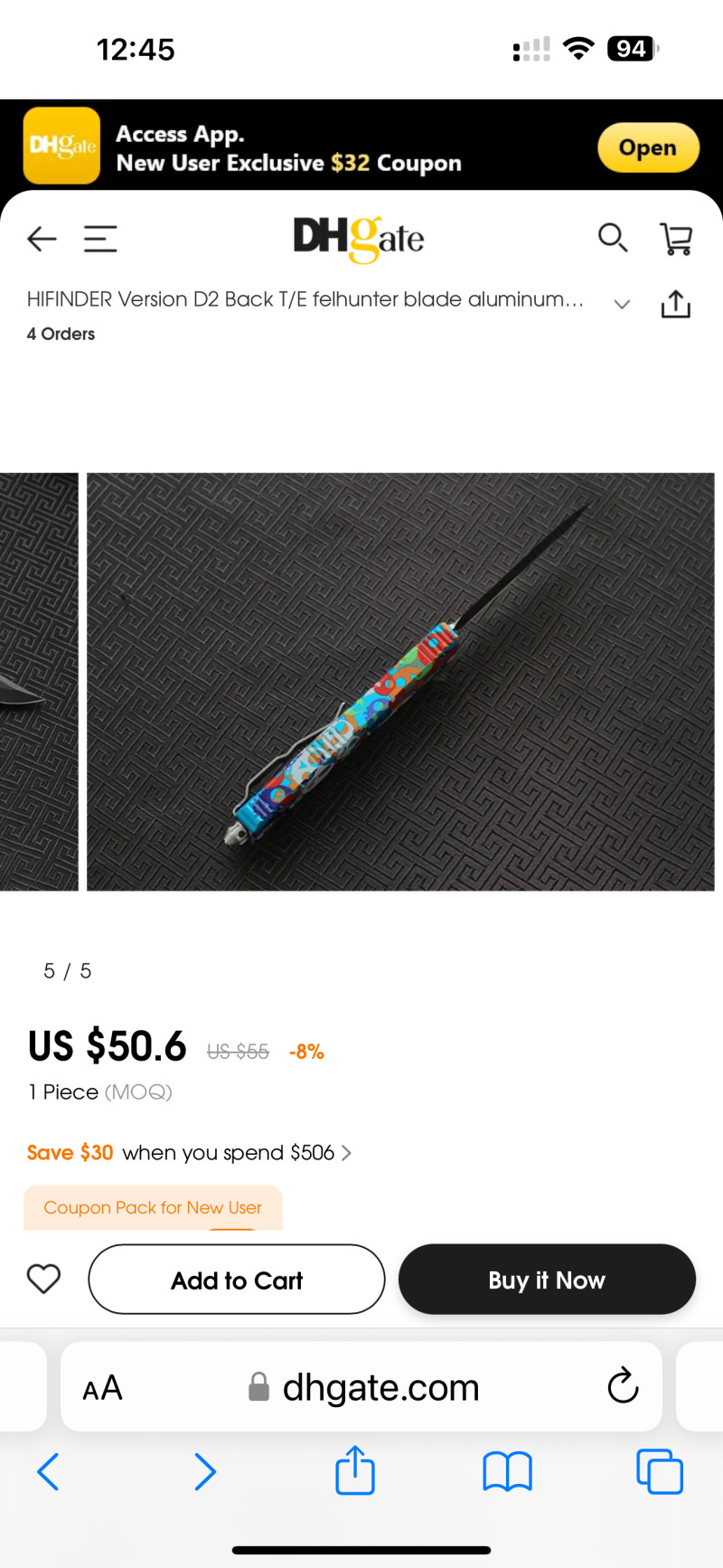723x1568 pixels.
Task: Open the AA reader options menu
Action: click(102, 1387)
